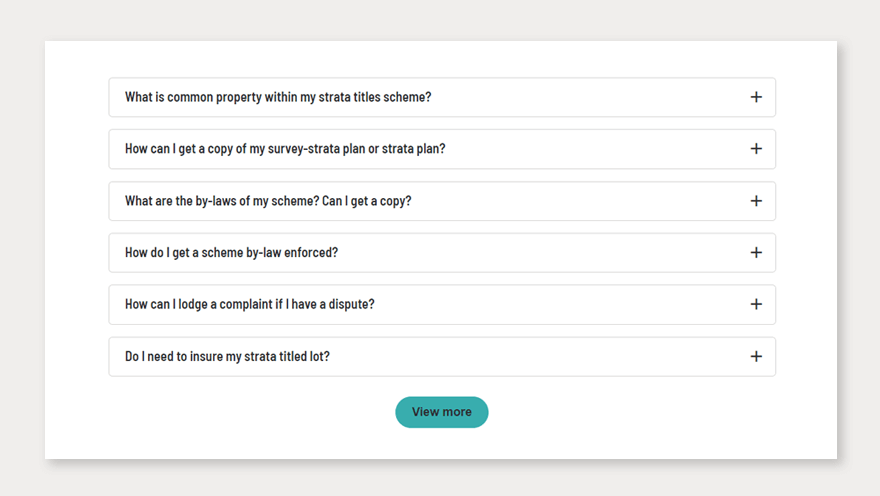Open "How can I lodge a complaint" question

pyautogui.click(x=249, y=304)
